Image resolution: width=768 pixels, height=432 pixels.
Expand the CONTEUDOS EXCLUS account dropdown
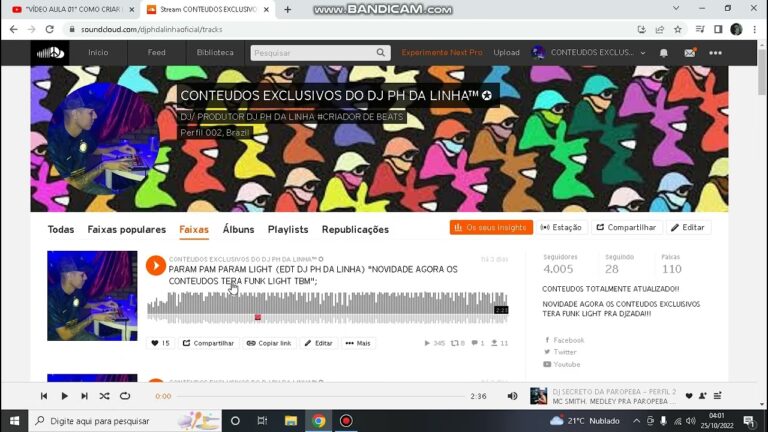tap(643, 53)
